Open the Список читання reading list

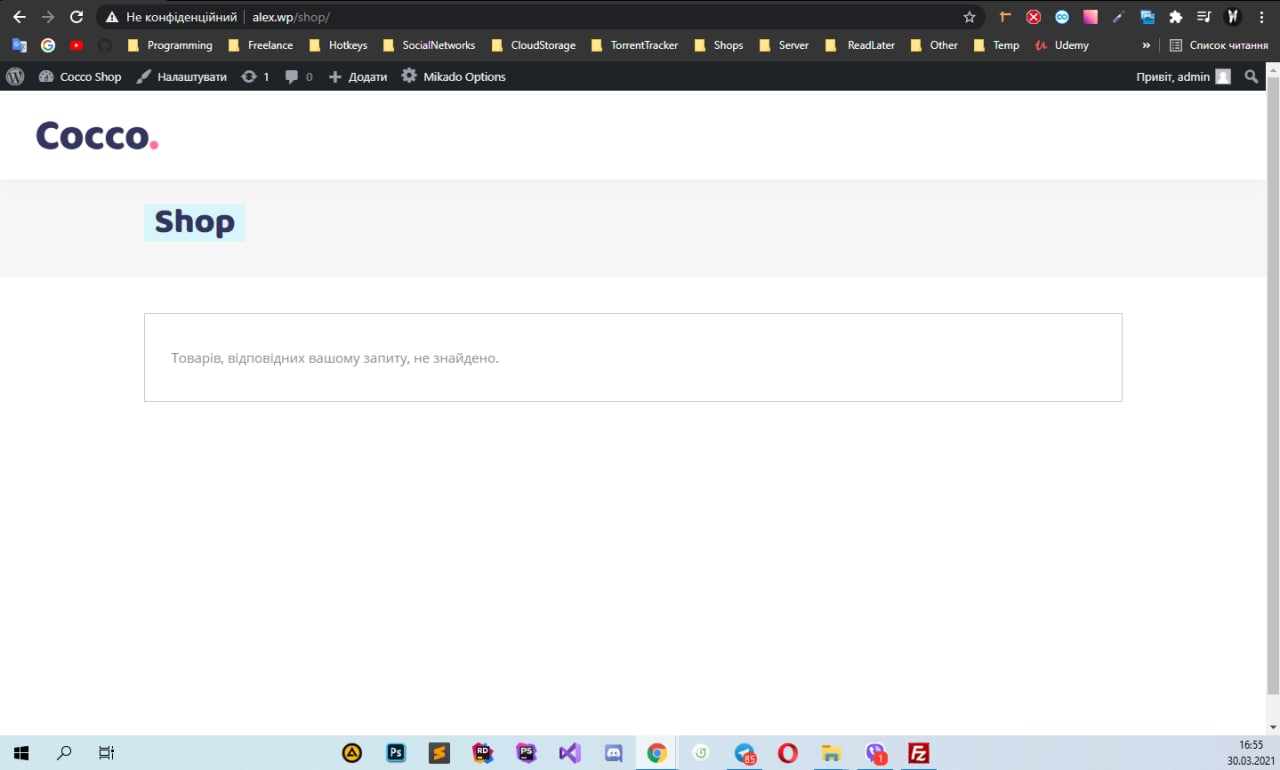click(x=1218, y=45)
